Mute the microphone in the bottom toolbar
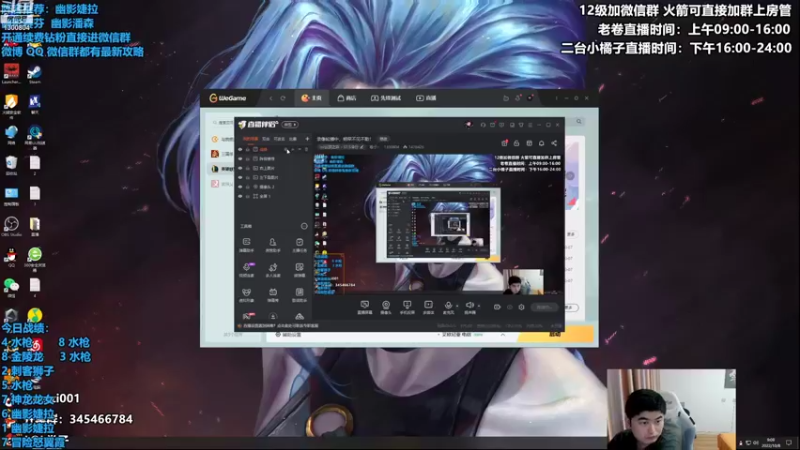This screenshot has height=450, width=800. coord(448,307)
